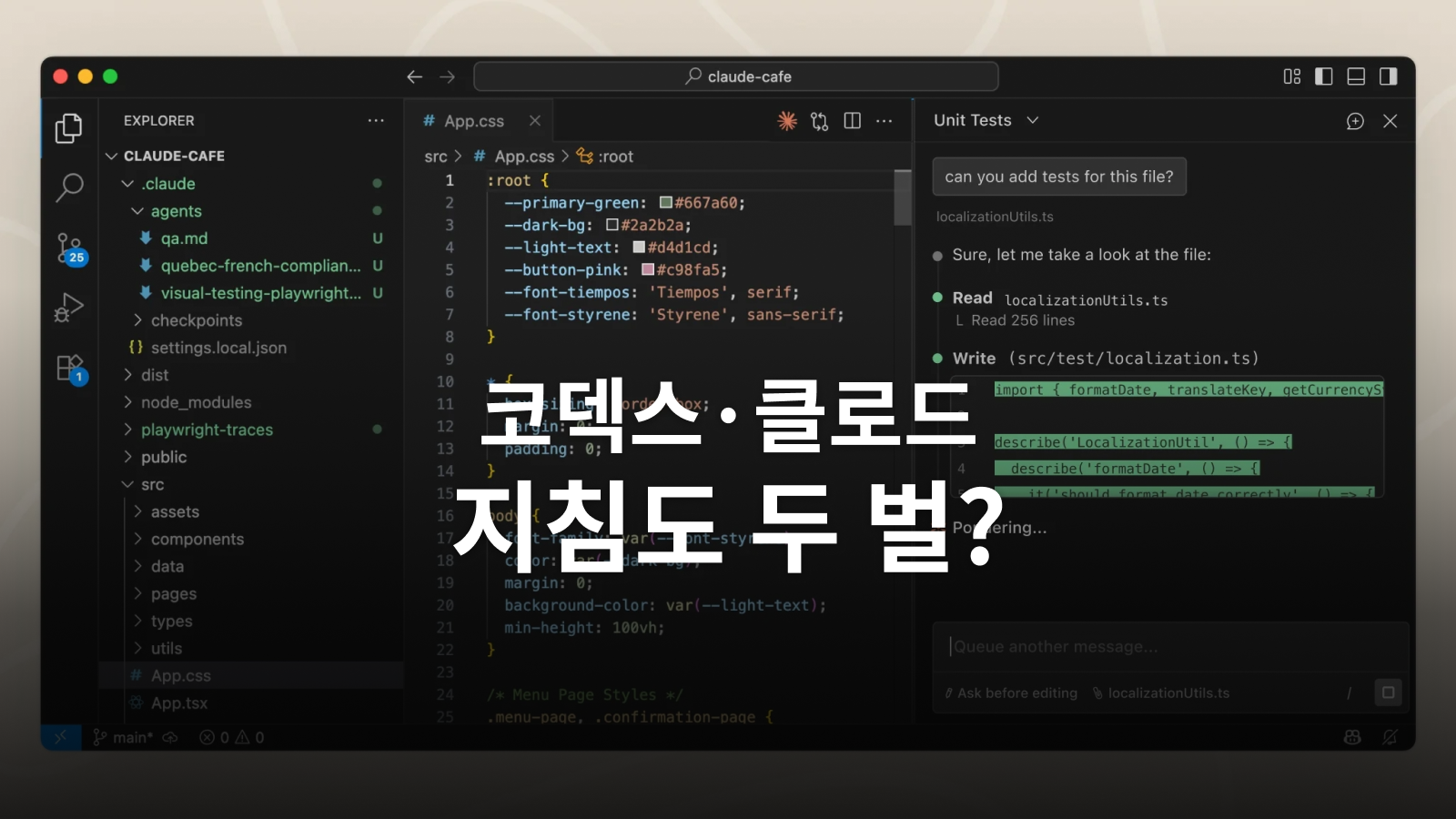The image size is (1456, 819).
Task: Click the Claude spark icon in editor toolbar
Action: (x=787, y=121)
